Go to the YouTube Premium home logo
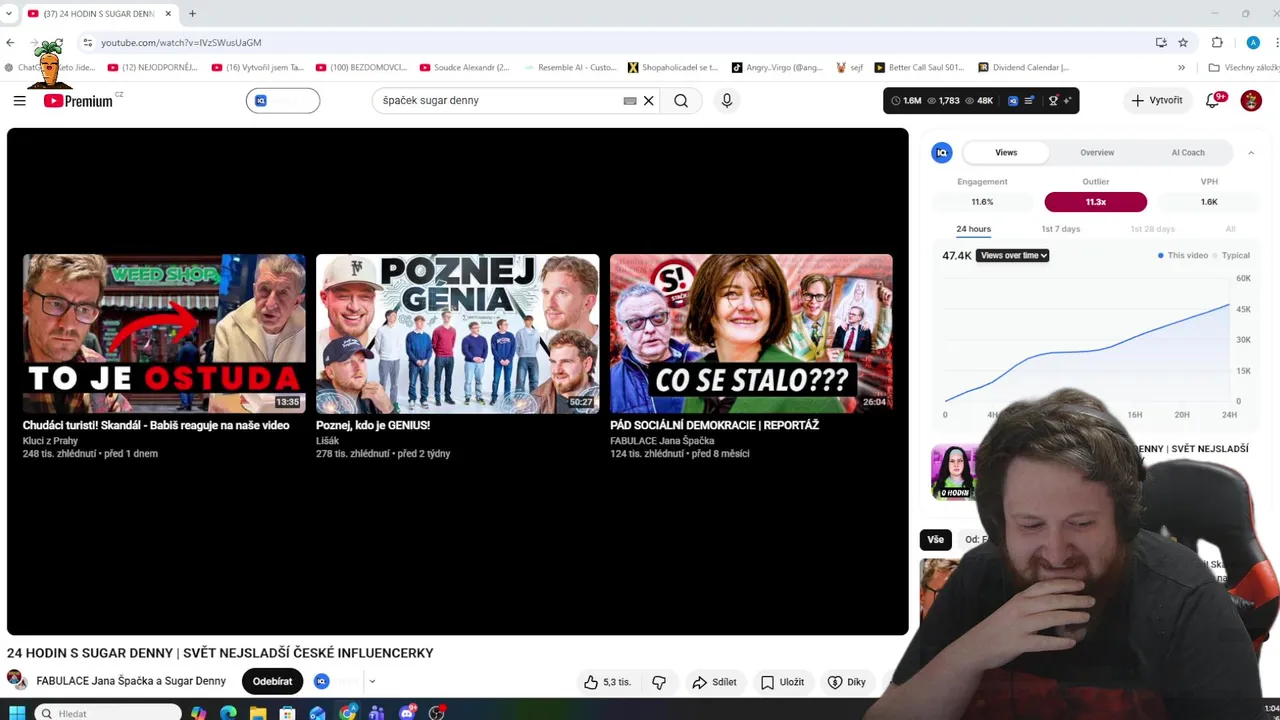Viewport: 1280px width, 720px height. (x=79, y=100)
